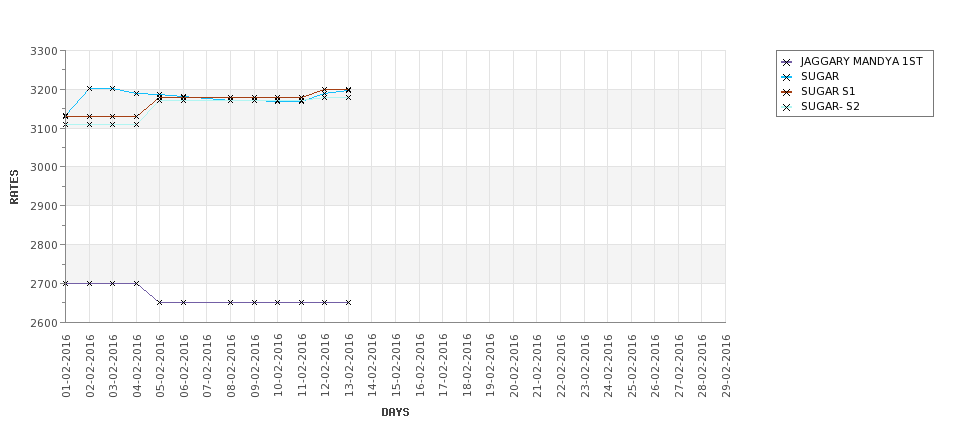Image resolution: width=975 pixels, height=429 pixels.
Task: Click the 2600 y-axis tick label
Action: (44, 323)
